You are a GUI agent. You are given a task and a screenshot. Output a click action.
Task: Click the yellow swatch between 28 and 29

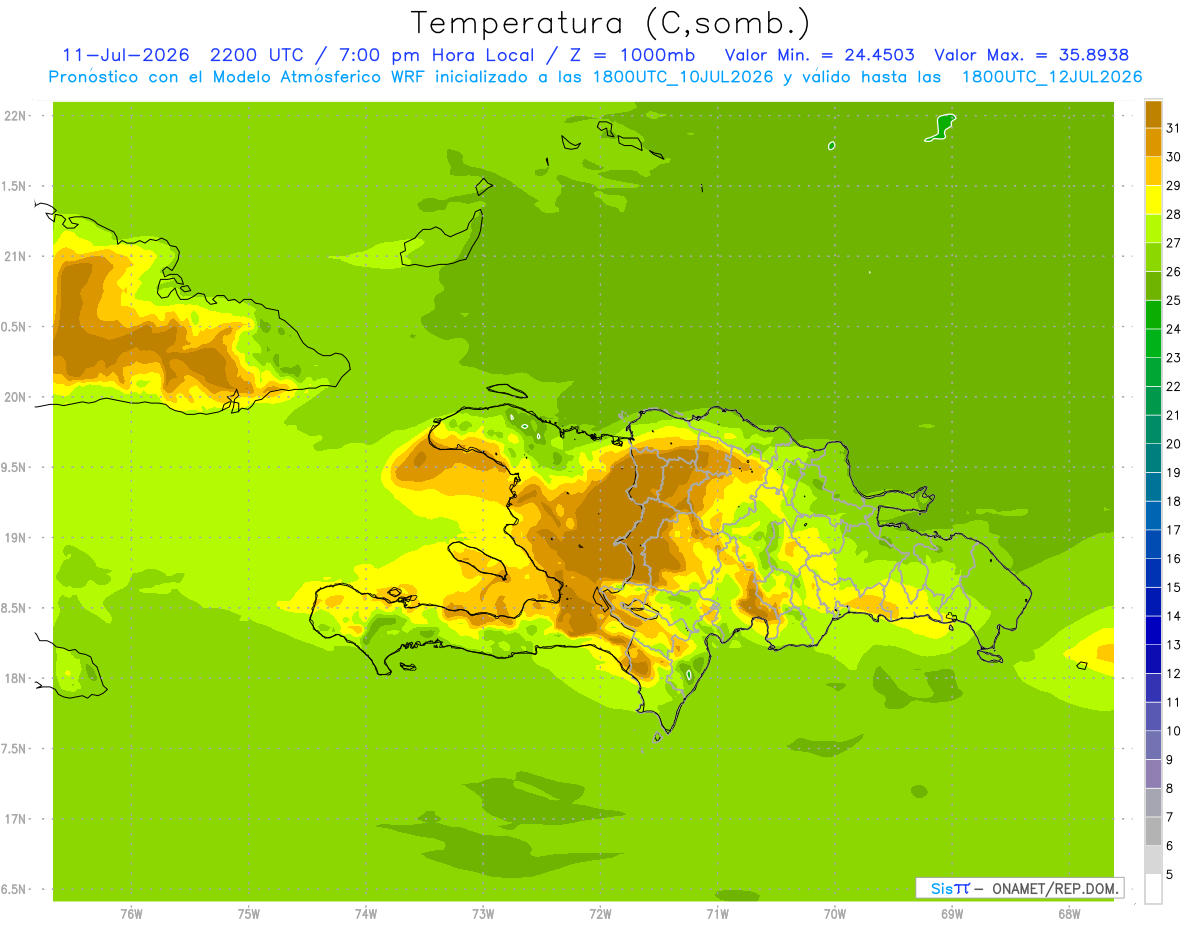pyautogui.click(x=1153, y=200)
